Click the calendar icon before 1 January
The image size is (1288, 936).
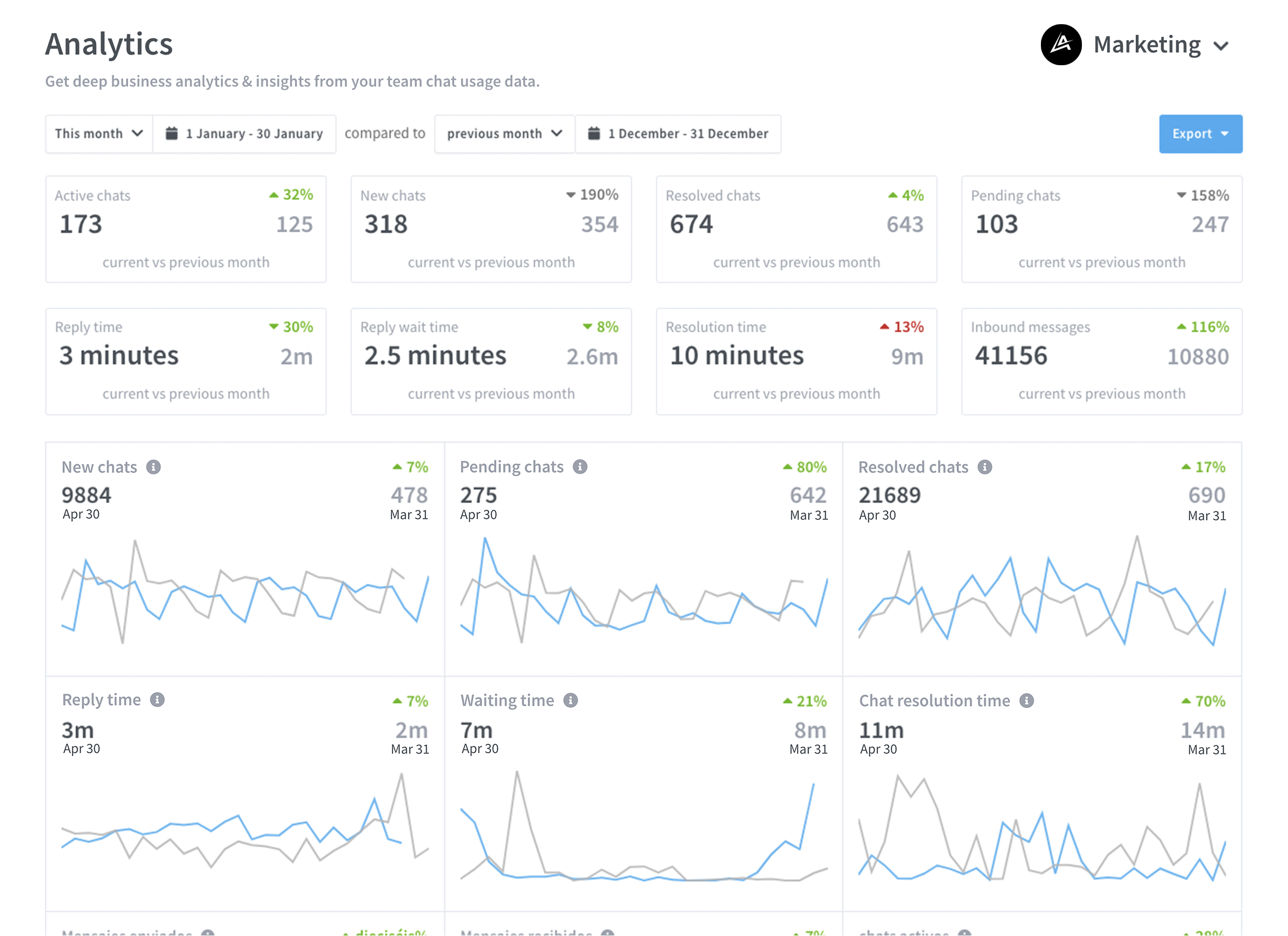(x=171, y=134)
